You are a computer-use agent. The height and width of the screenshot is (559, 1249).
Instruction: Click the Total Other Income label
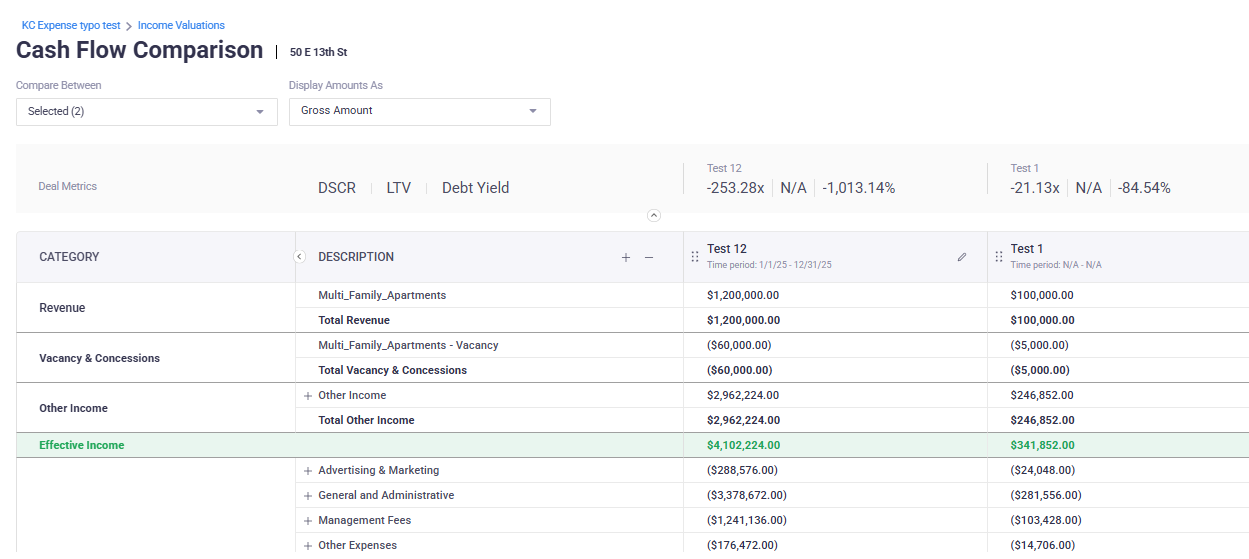(366, 421)
